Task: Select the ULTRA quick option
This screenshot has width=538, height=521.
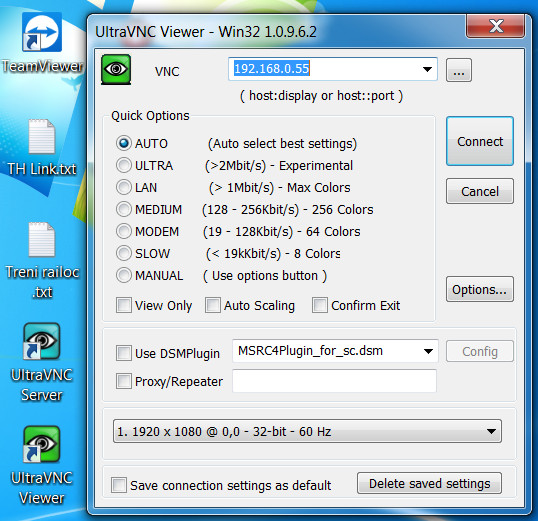Action: [x=124, y=165]
